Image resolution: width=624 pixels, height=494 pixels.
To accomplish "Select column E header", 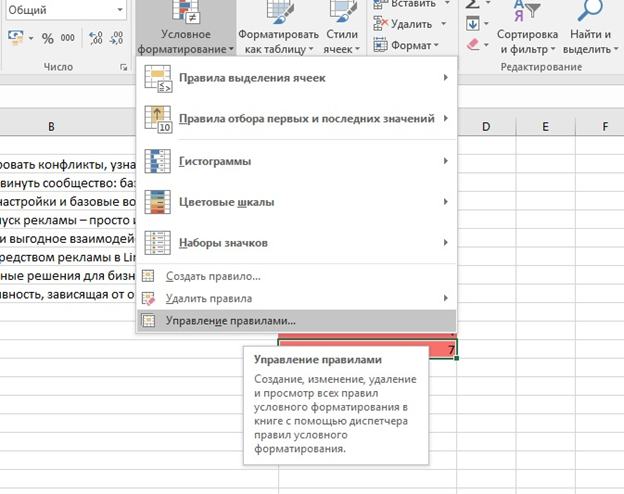I will 545,127.
